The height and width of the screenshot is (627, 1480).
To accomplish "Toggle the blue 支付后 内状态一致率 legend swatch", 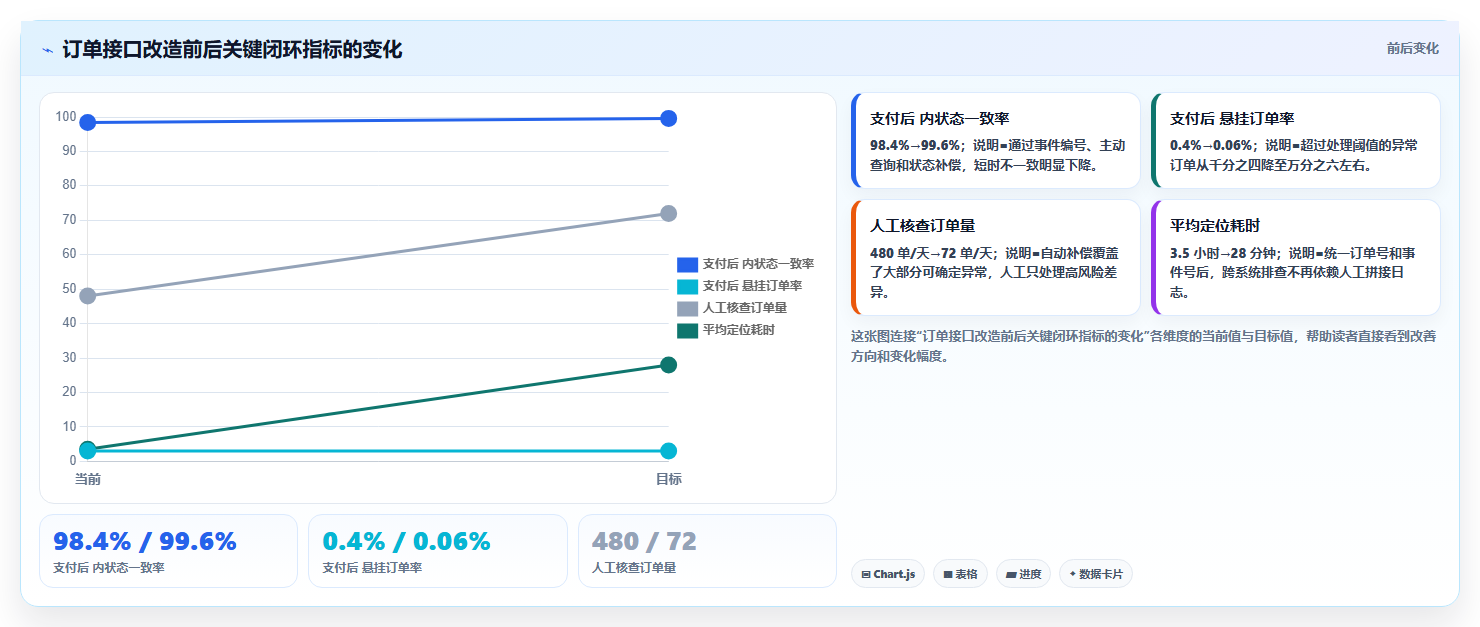I will click(x=687, y=264).
